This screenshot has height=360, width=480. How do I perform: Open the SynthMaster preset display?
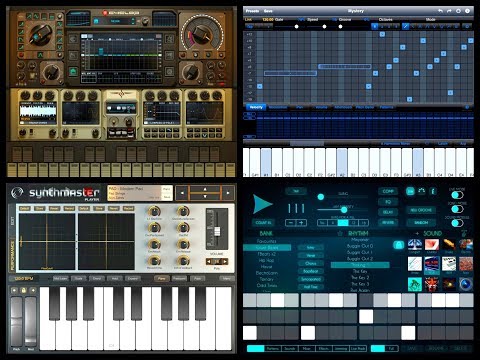(x=140, y=193)
